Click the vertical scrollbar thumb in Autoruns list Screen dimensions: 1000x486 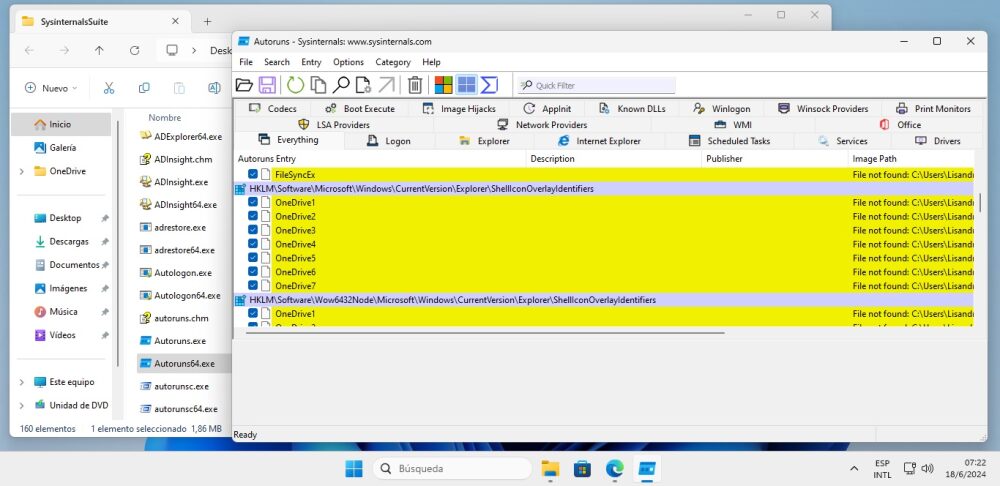coord(980,203)
